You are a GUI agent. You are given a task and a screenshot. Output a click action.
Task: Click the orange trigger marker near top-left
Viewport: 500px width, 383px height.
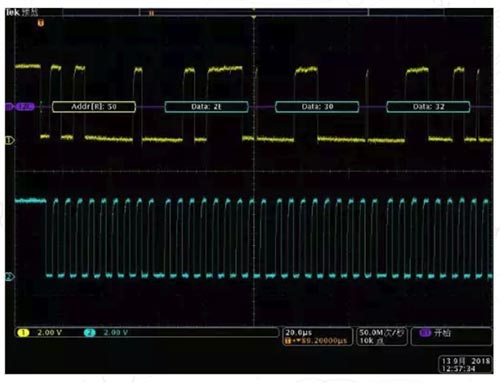click(41, 23)
